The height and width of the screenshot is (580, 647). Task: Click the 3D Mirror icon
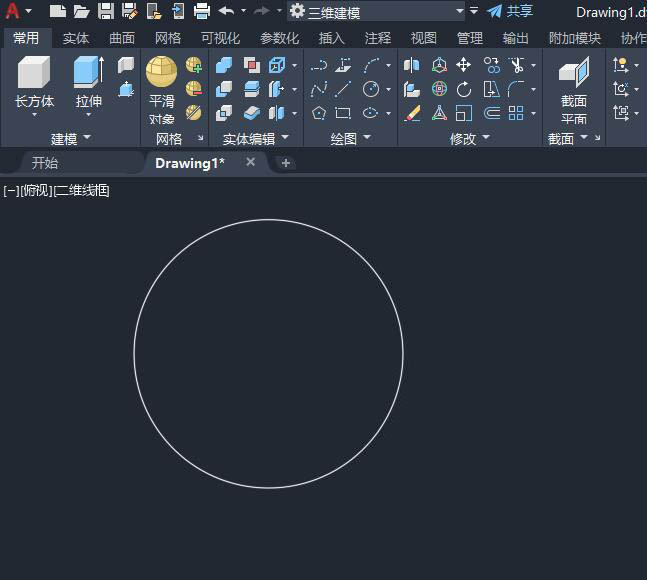point(412,65)
